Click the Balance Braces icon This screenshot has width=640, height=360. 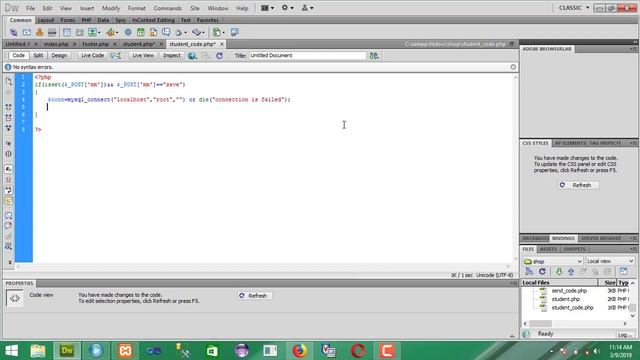click(x=9, y=154)
